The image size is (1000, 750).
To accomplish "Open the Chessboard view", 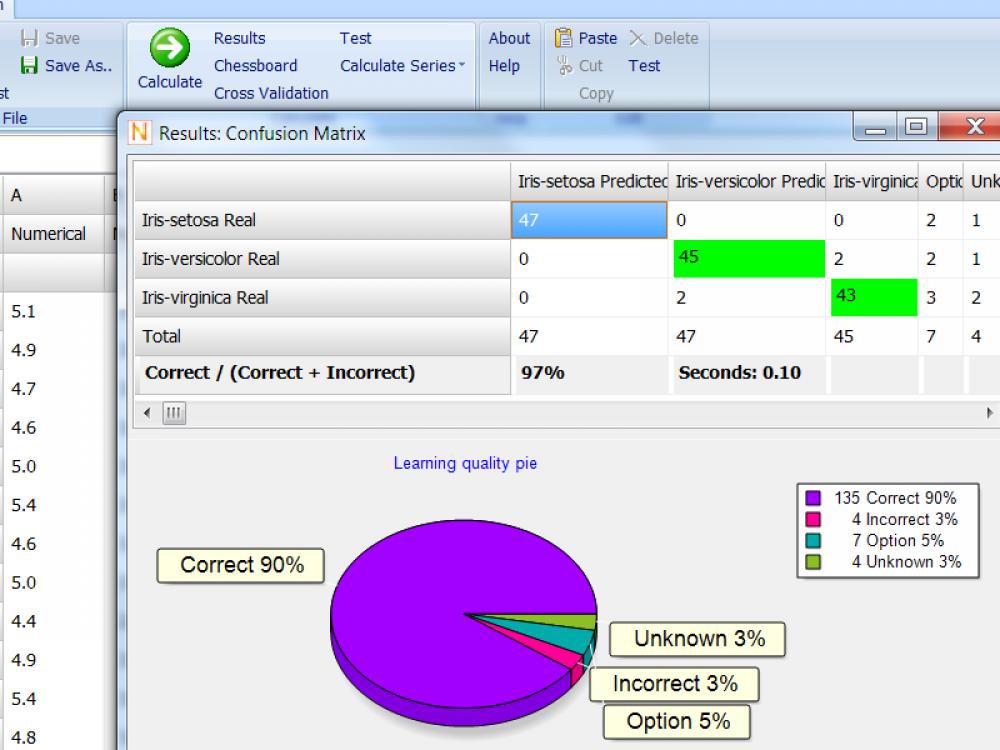I will point(256,65).
